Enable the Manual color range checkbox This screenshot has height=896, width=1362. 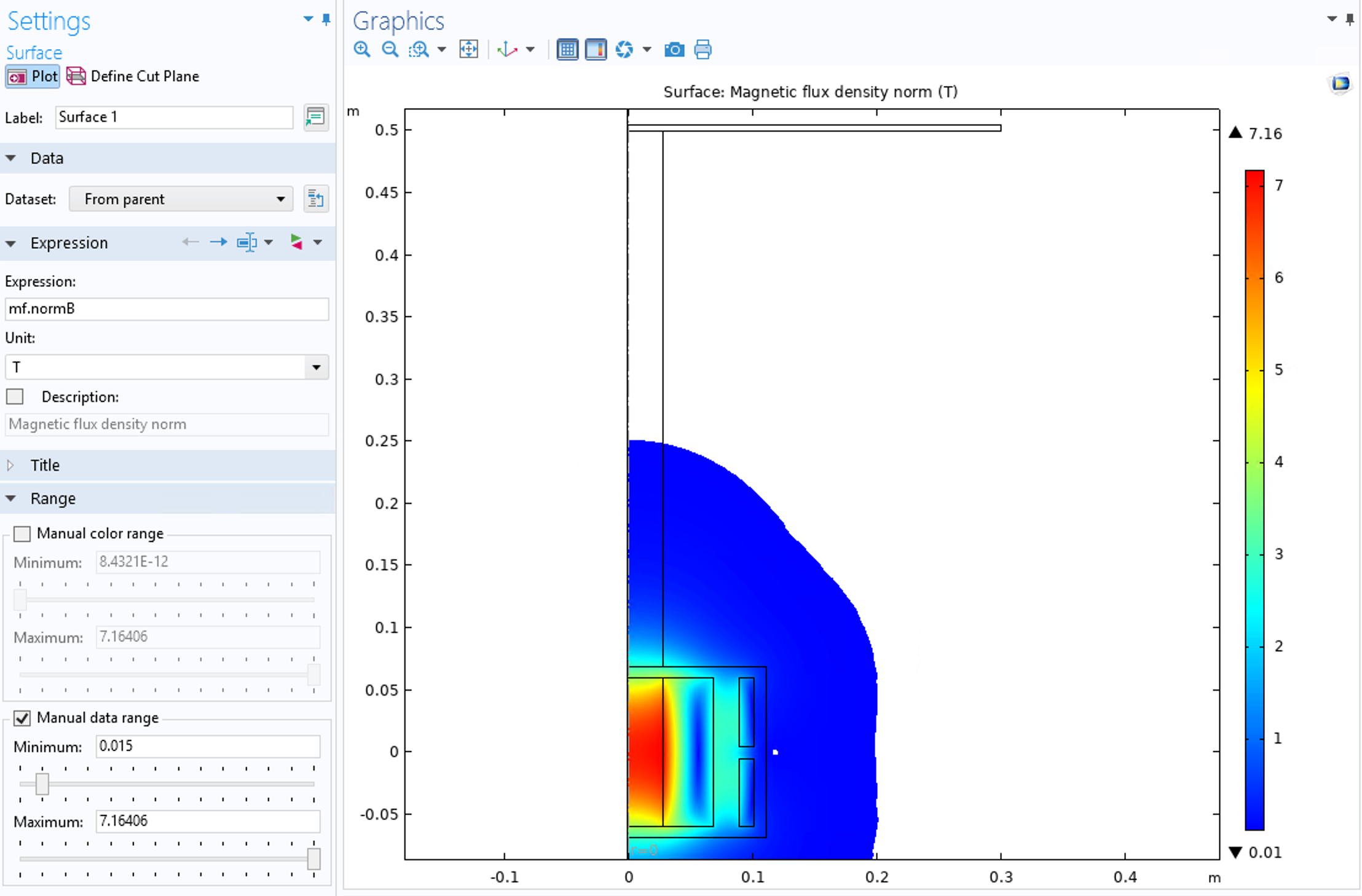click(x=22, y=533)
